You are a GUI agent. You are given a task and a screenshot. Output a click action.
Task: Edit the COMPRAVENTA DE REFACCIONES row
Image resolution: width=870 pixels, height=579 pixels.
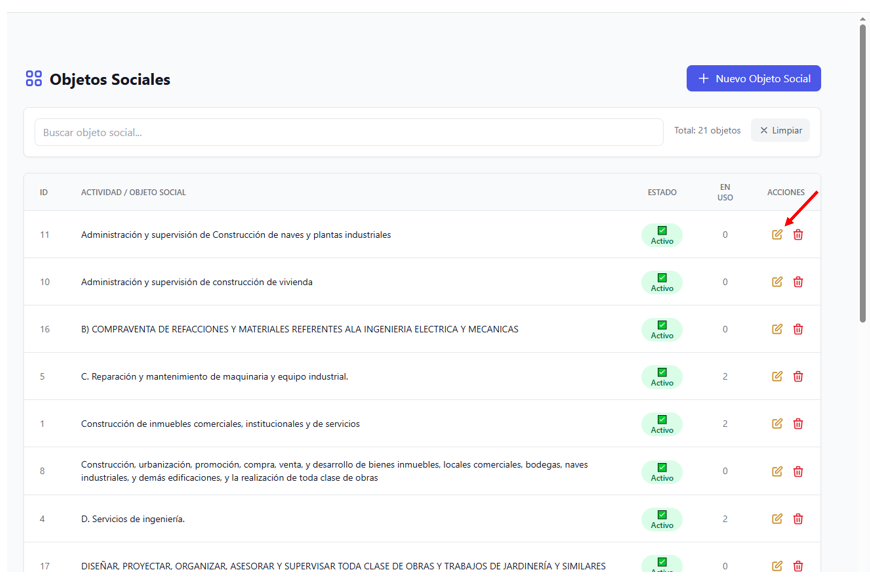(x=777, y=329)
